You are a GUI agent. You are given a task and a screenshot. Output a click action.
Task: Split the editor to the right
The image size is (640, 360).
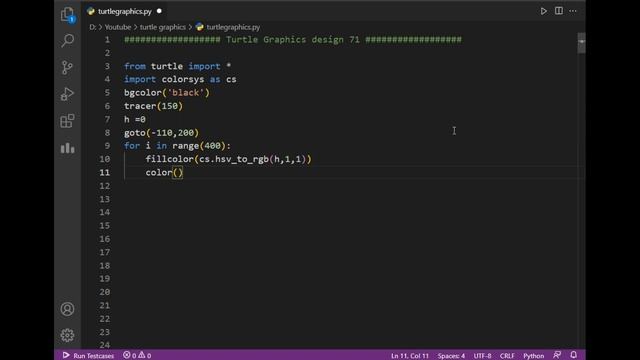coord(559,11)
